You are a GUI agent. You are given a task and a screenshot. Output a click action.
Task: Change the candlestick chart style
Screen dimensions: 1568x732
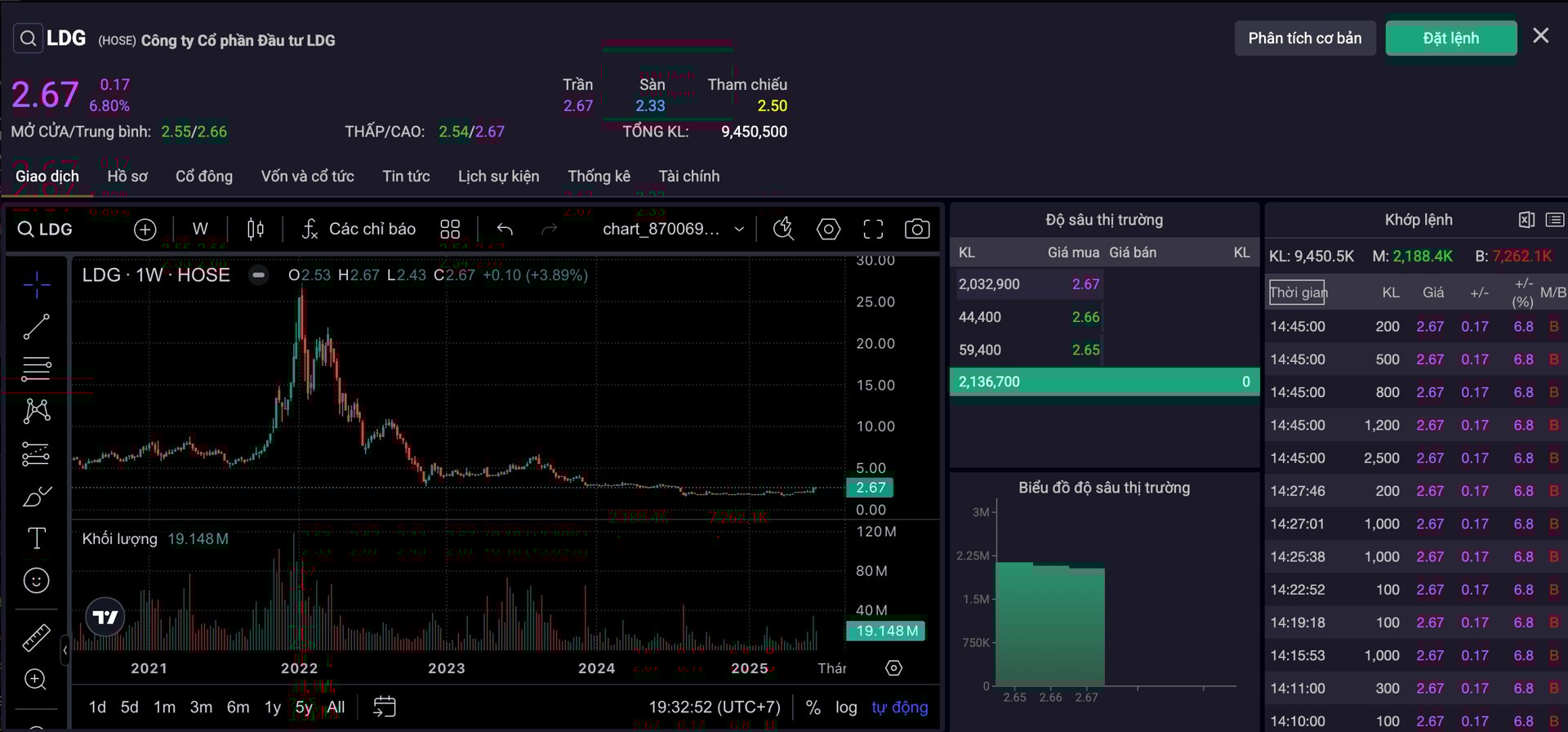point(256,230)
